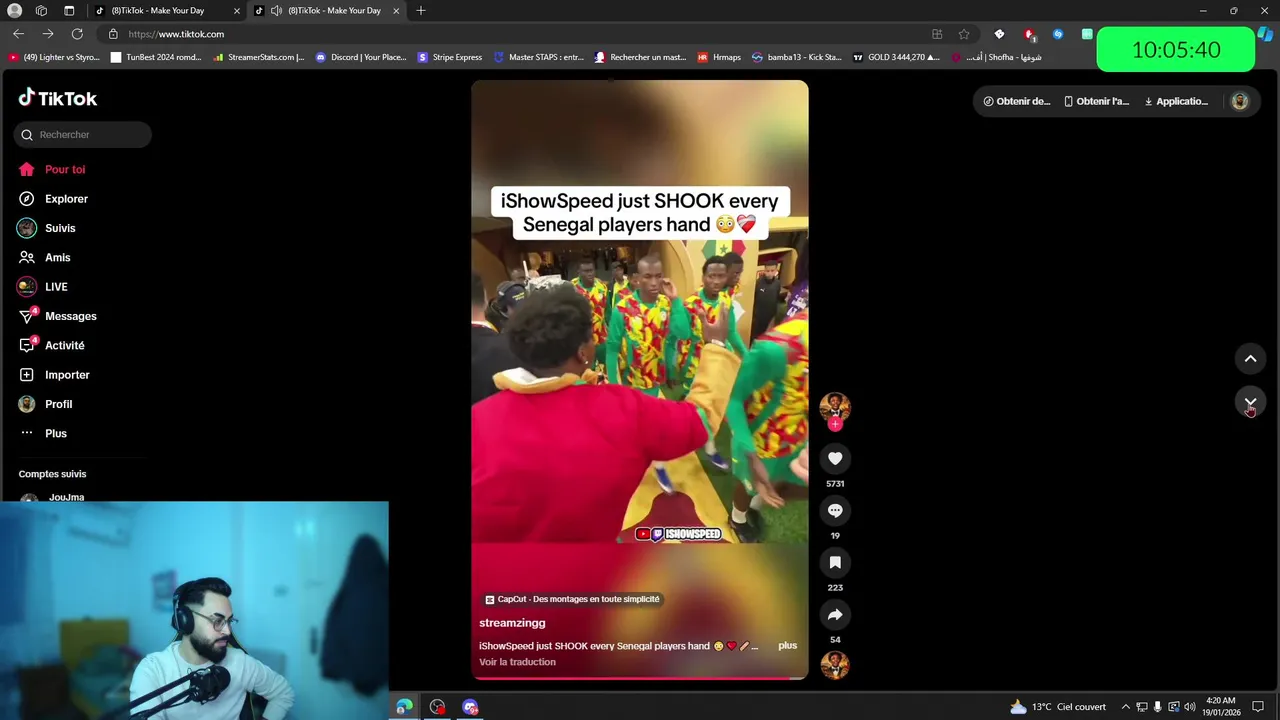Image resolution: width=1280 pixels, height=720 pixels.
Task: Click Discord icon in taskbar
Action: pyautogui.click(x=470, y=707)
